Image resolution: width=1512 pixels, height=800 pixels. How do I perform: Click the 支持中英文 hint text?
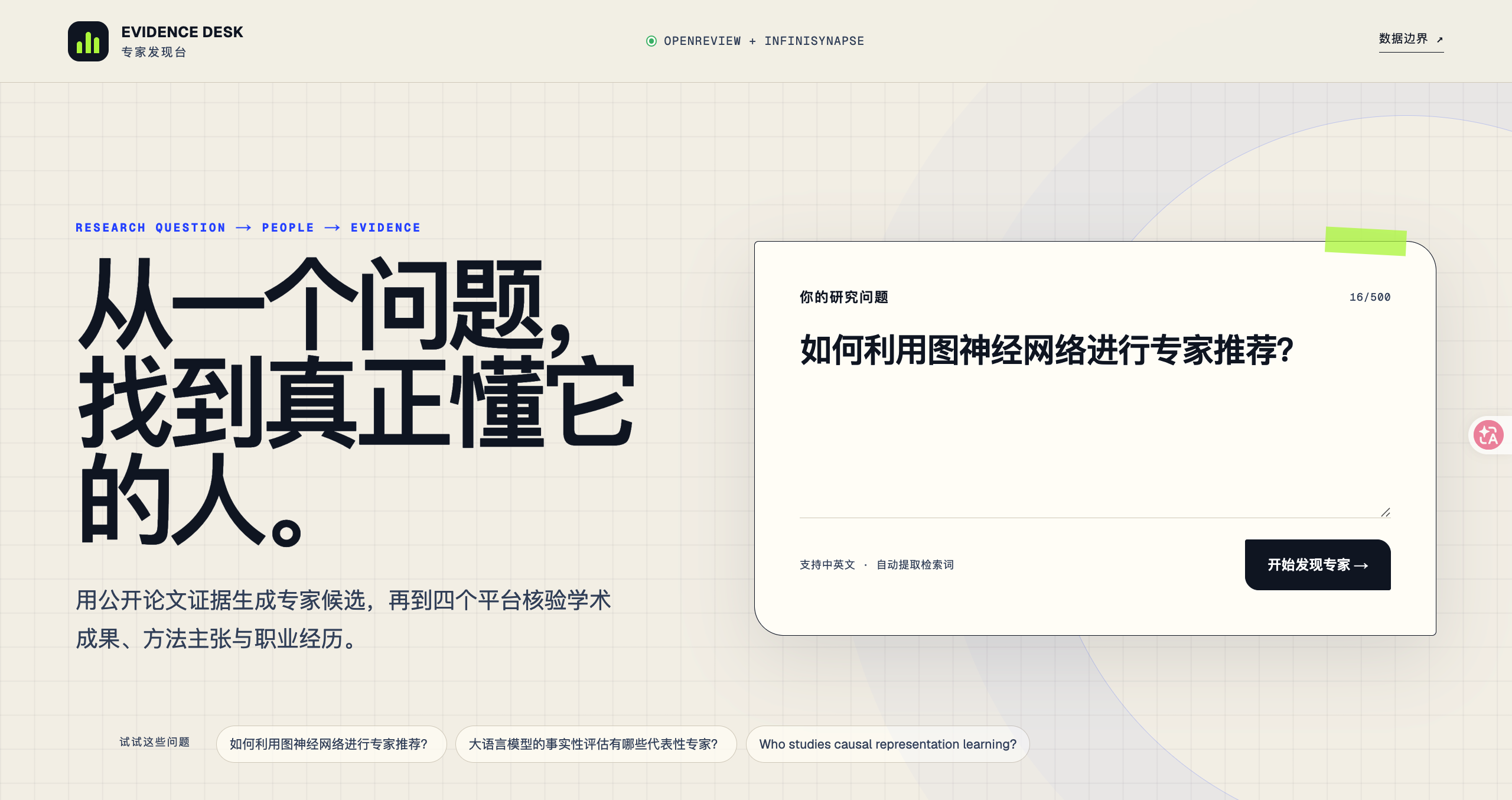coord(827,565)
